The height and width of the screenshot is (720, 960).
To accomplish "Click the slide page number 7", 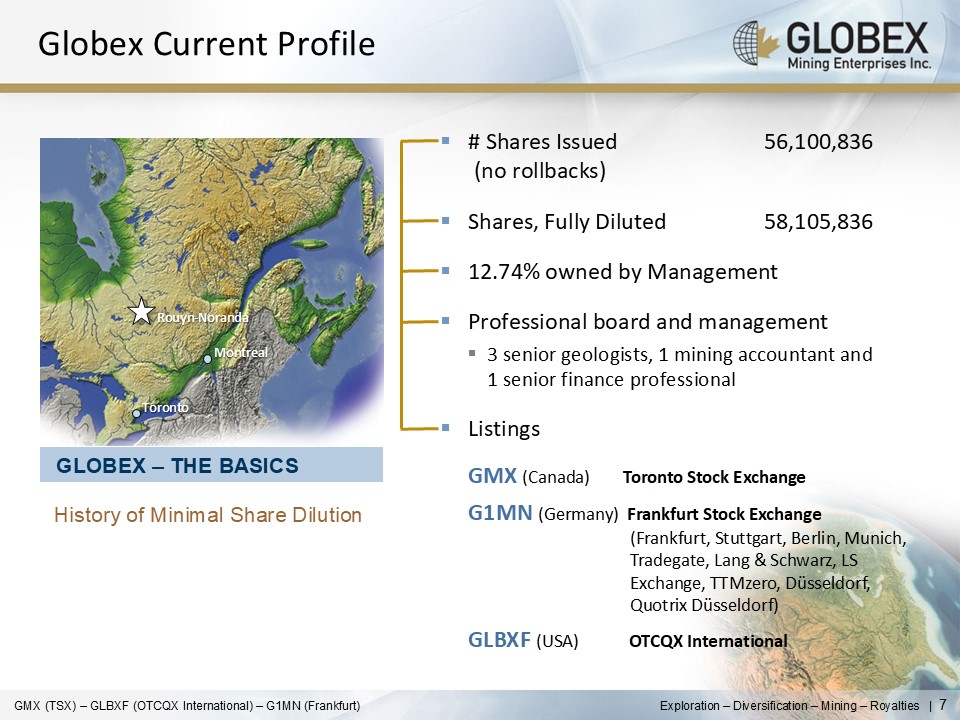I will point(943,706).
